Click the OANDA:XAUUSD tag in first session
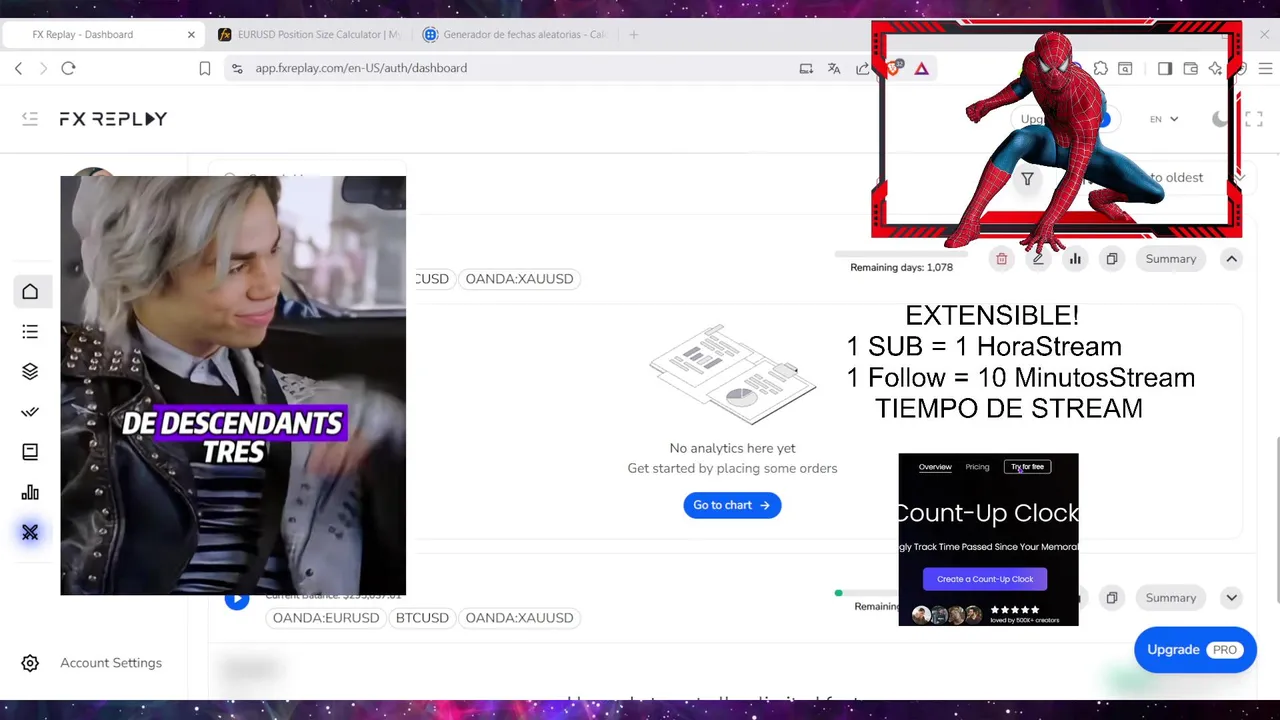Screen dimensions: 1280x720 (x=519, y=279)
